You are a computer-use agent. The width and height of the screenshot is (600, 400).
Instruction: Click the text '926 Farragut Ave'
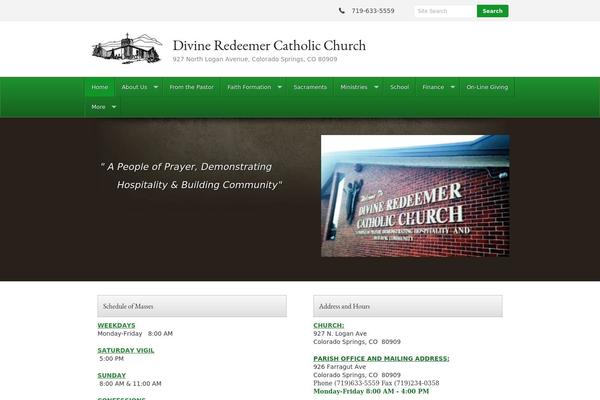(339, 367)
